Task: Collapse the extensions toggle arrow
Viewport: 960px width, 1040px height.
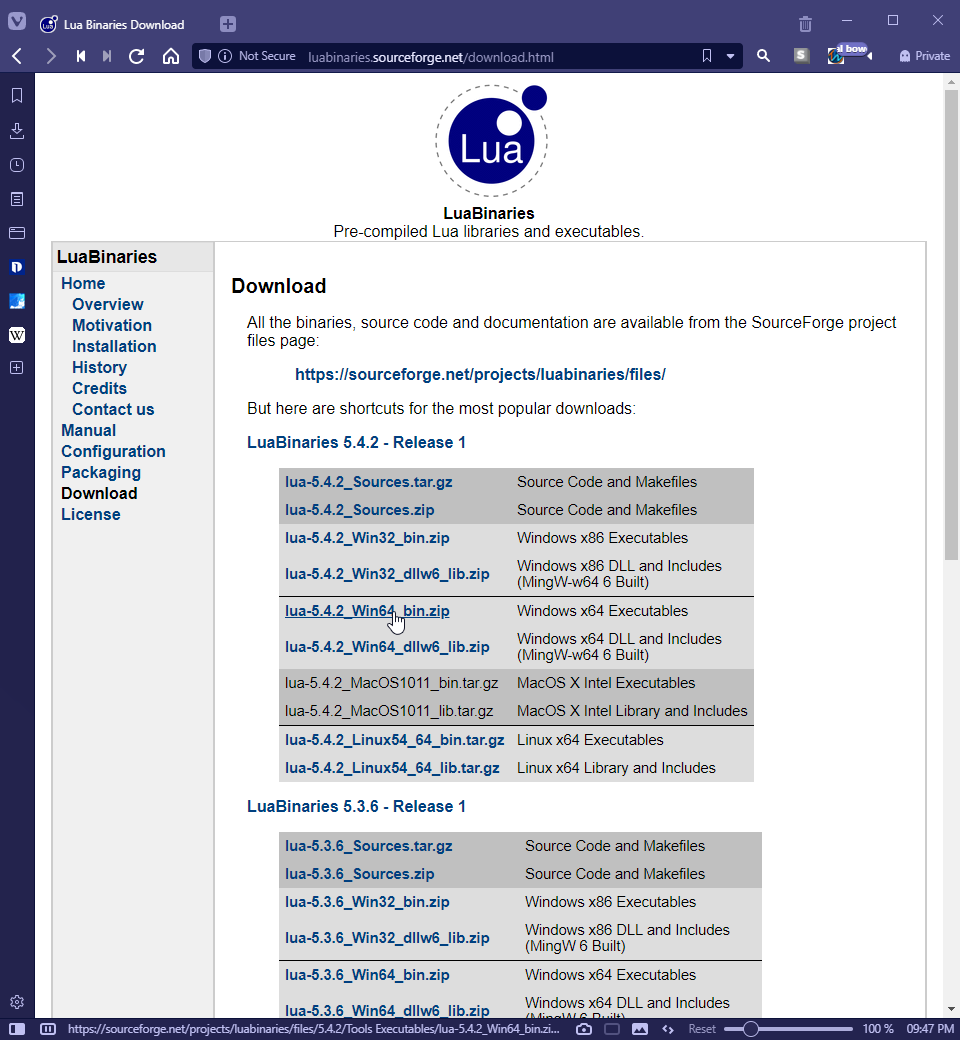Action: click(869, 56)
